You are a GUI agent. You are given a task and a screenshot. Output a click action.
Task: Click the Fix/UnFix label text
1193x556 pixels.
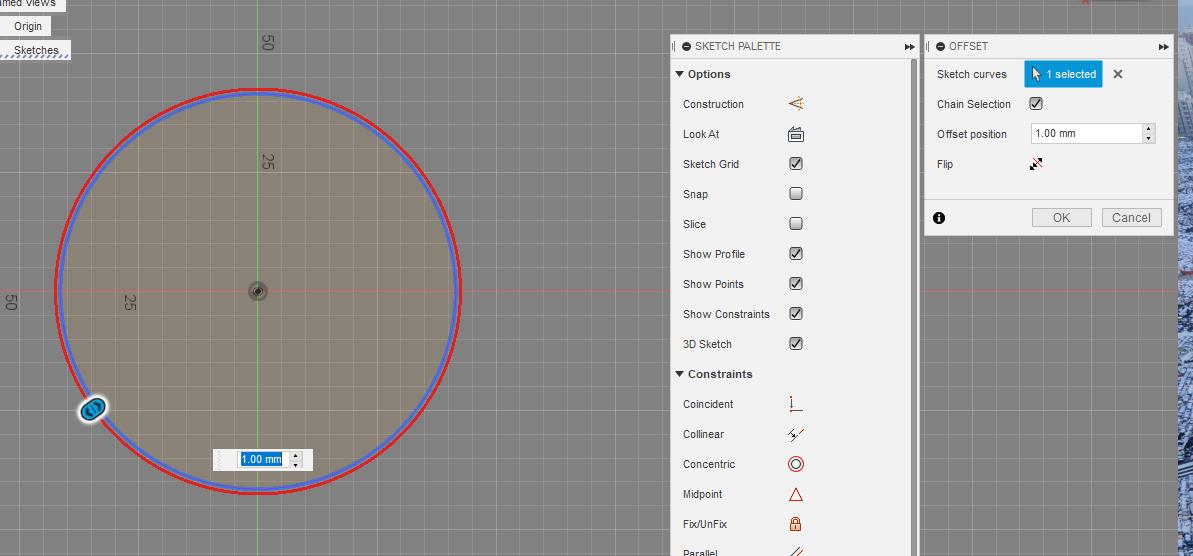(x=705, y=524)
